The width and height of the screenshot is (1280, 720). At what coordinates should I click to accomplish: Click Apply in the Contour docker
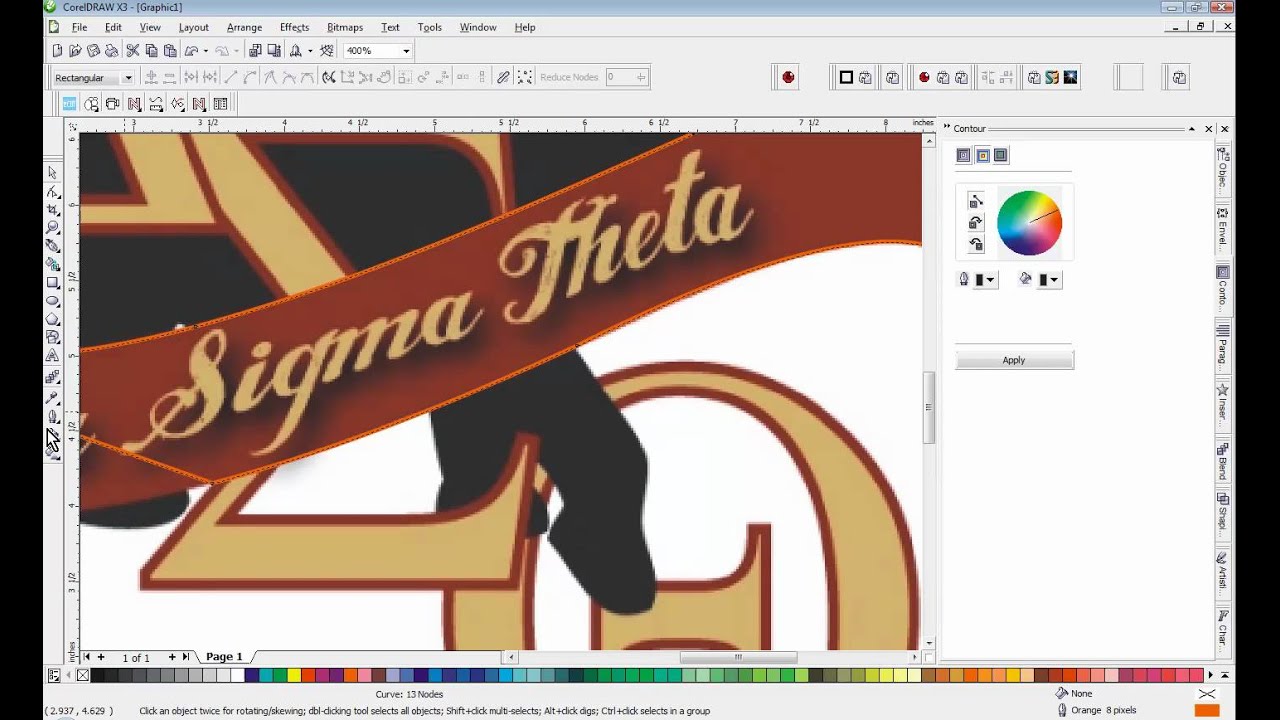point(1014,360)
